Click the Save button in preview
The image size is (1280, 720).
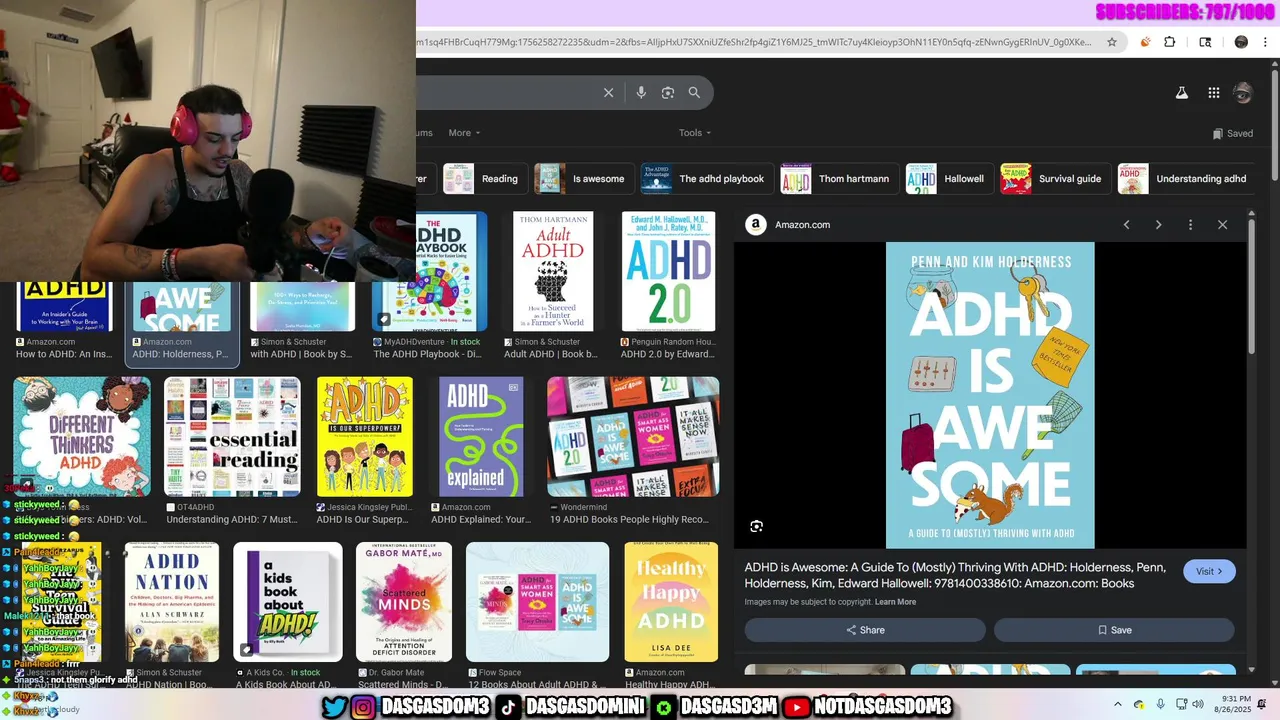tap(1114, 630)
